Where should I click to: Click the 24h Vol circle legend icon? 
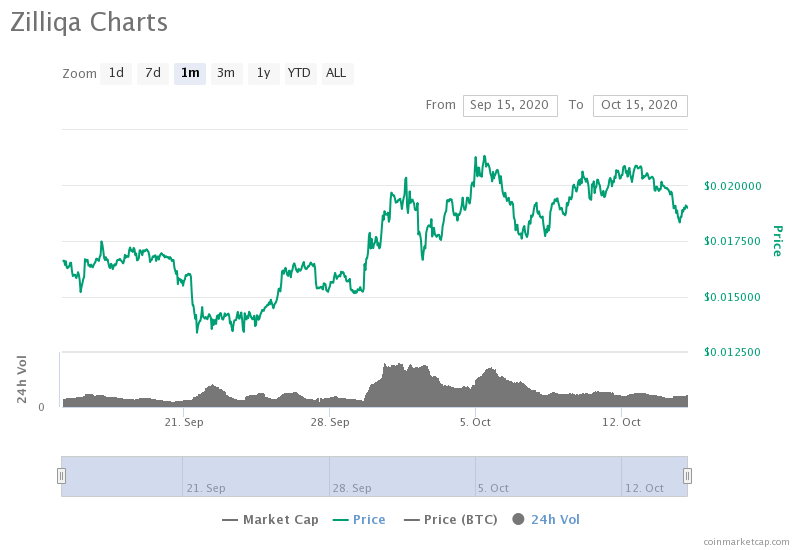(518, 519)
